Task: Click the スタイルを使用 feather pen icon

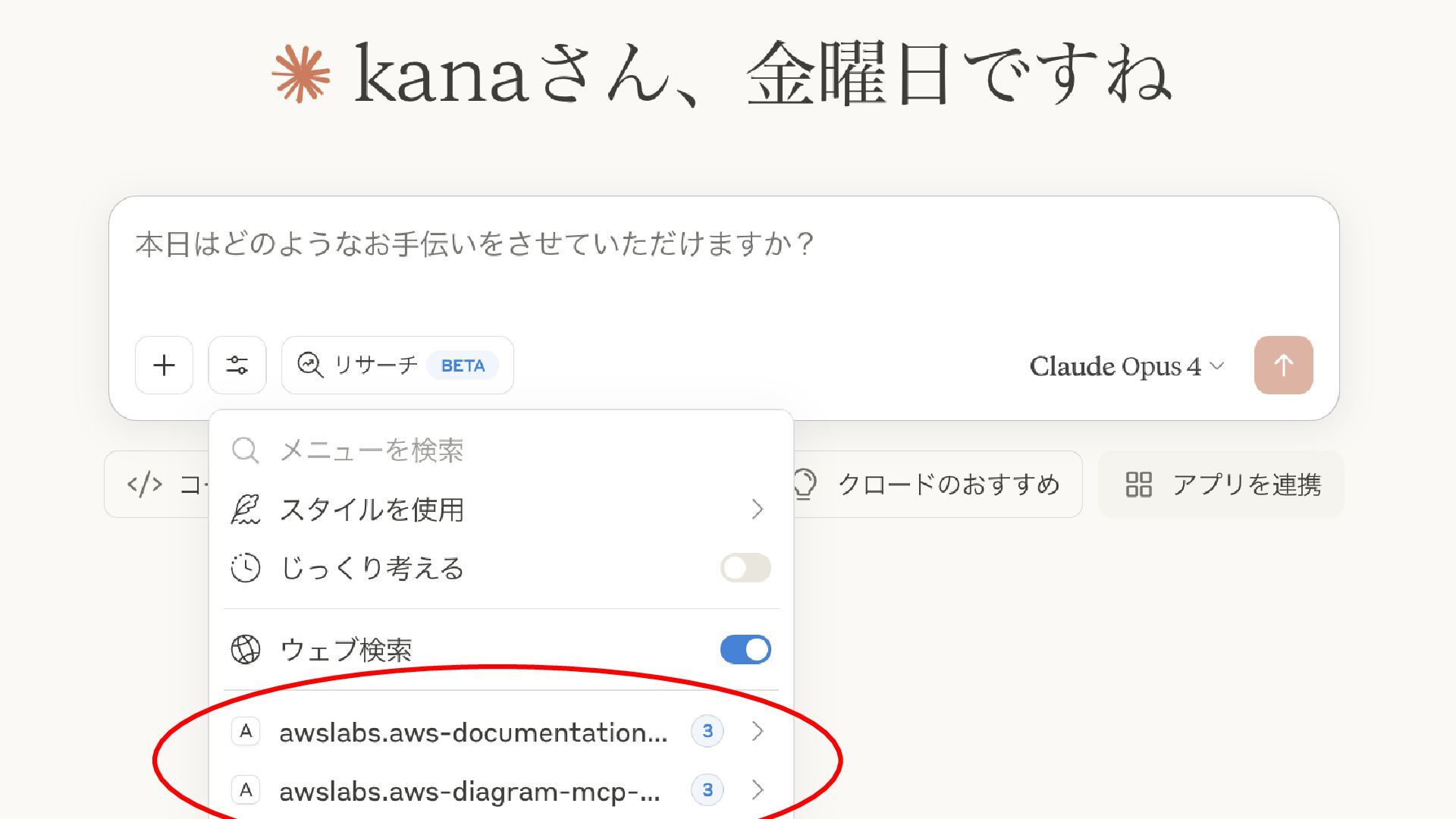Action: point(245,510)
